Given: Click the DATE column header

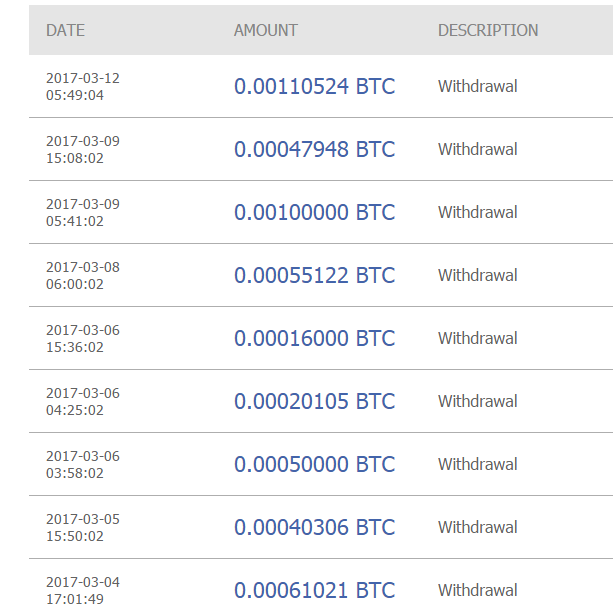Looking at the screenshot, I should pyautogui.click(x=65, y=30).
